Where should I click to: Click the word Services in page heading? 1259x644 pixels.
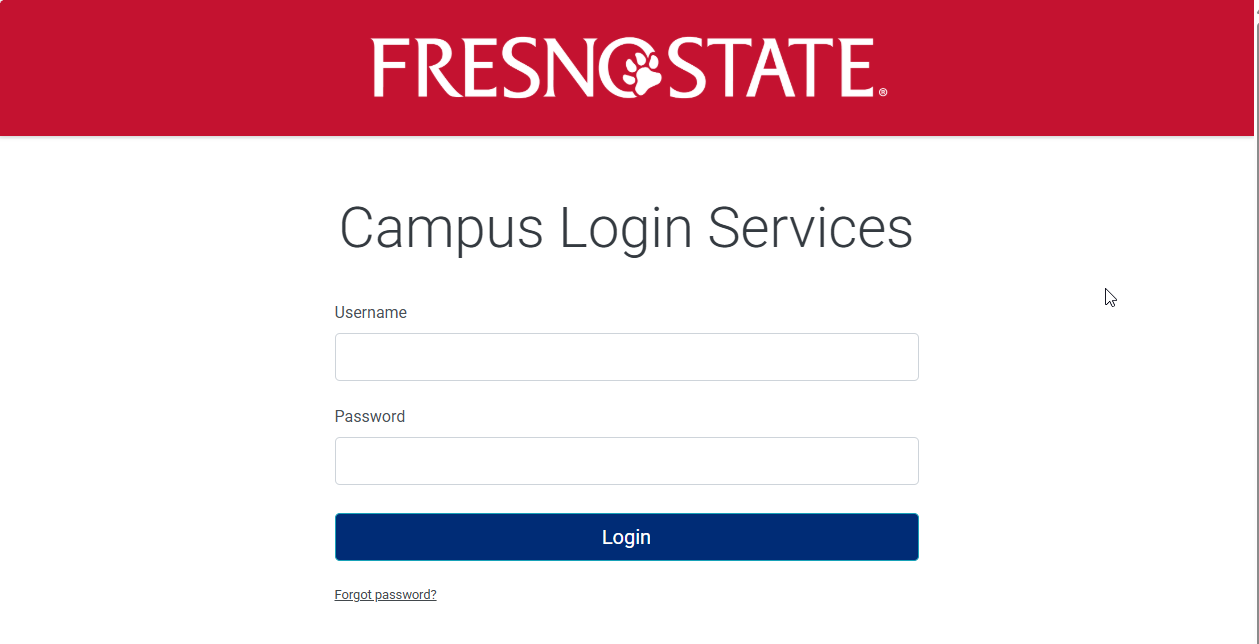[810, 229]
